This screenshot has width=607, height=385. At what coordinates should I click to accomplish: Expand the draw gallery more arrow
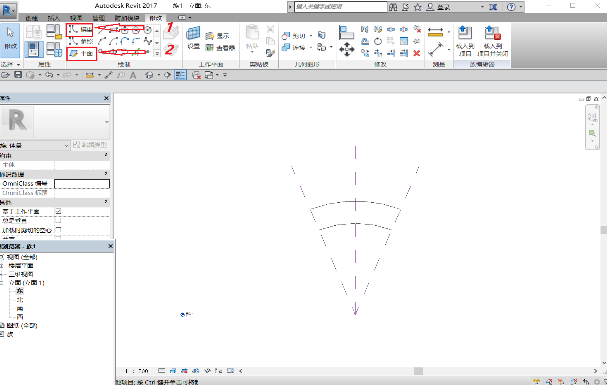tap(157, 54)
